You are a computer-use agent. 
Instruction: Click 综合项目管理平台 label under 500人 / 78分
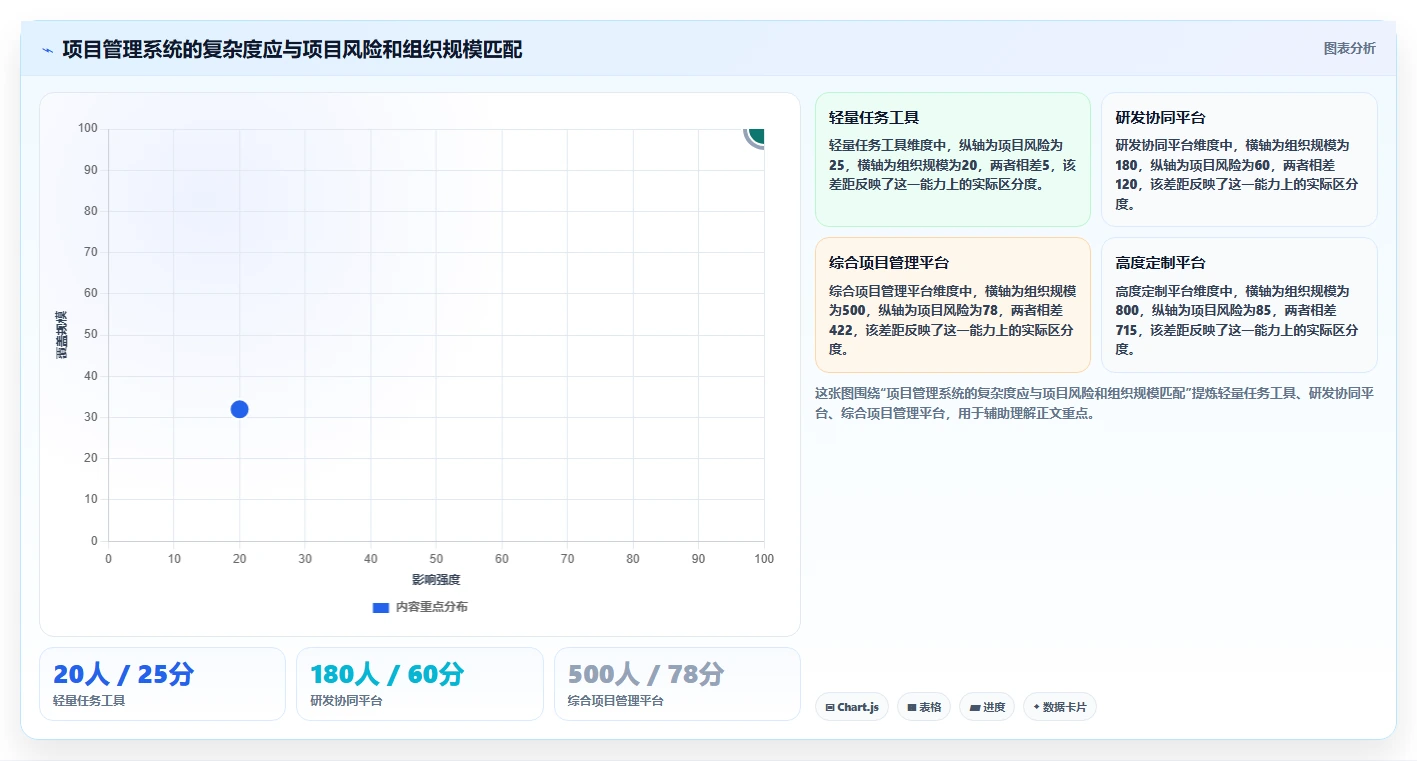pyautogui.click(x=616, y=701)
